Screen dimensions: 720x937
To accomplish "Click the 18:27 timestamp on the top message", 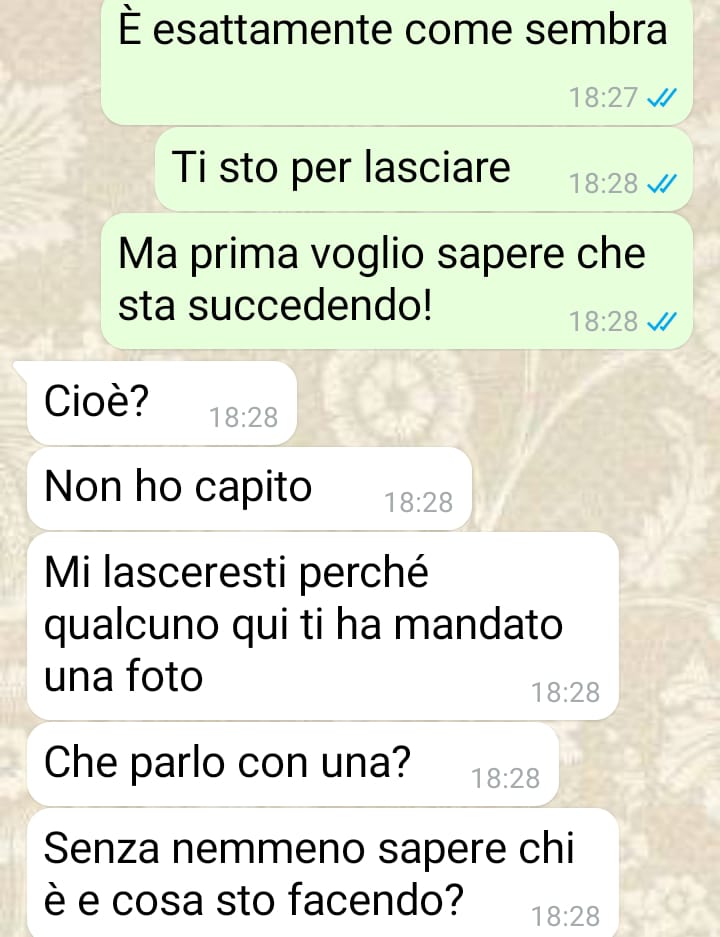I will (603, 98).
